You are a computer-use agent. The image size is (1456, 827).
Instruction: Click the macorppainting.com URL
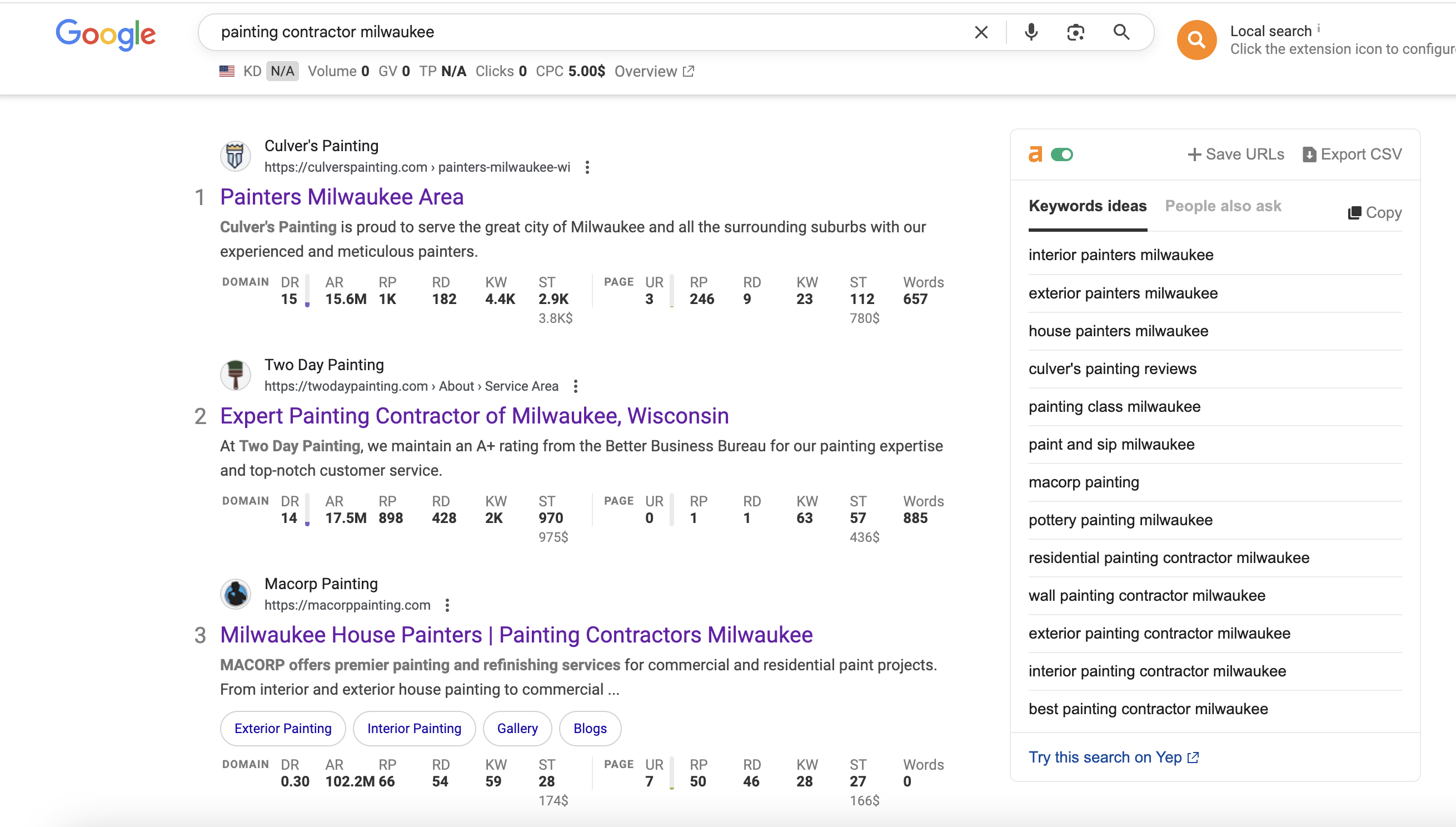347,605
